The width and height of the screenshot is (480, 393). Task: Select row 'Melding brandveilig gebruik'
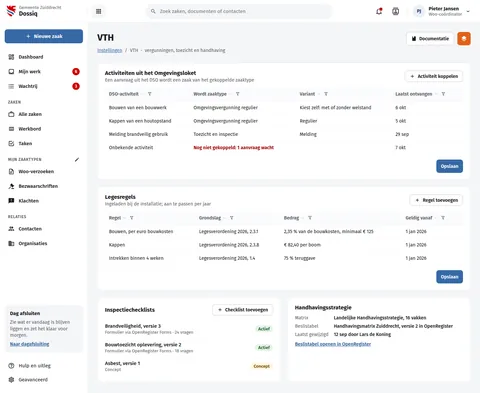283,134
